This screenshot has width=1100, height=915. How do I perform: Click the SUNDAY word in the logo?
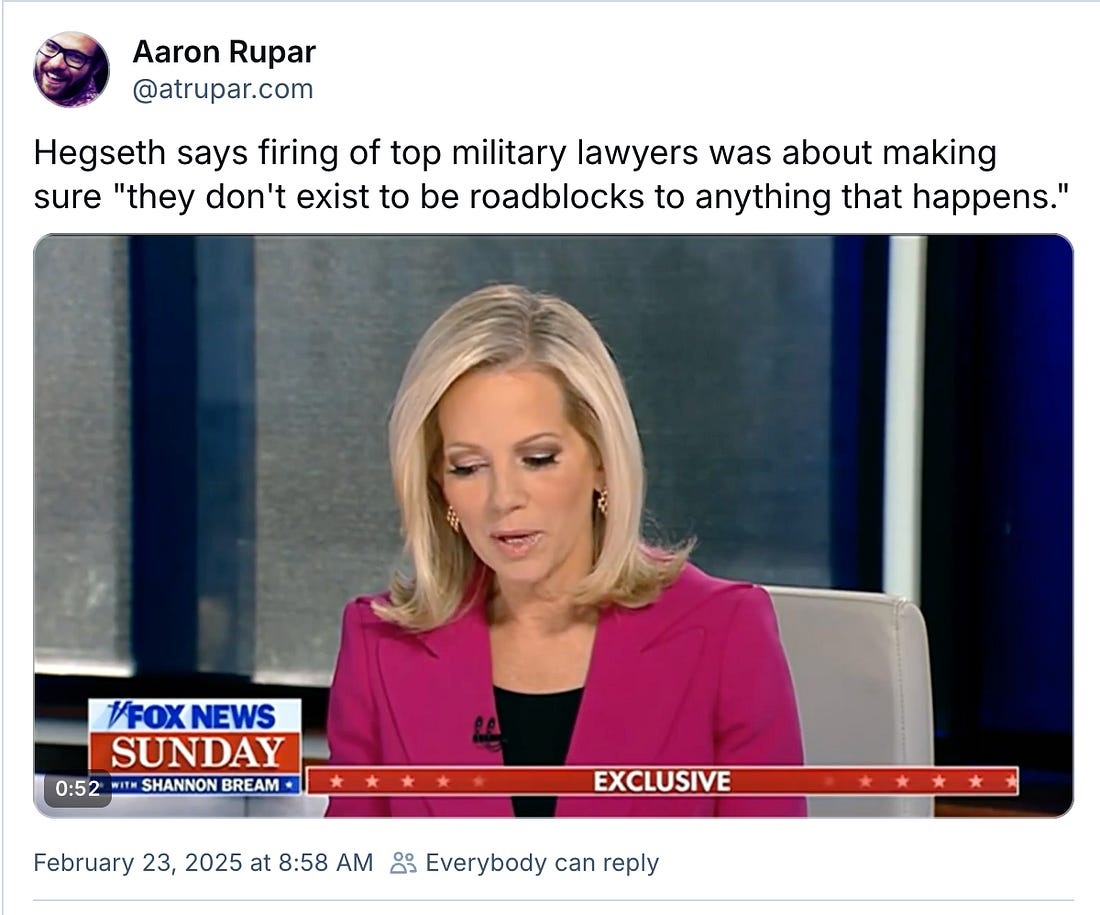(x=197, y=752)
